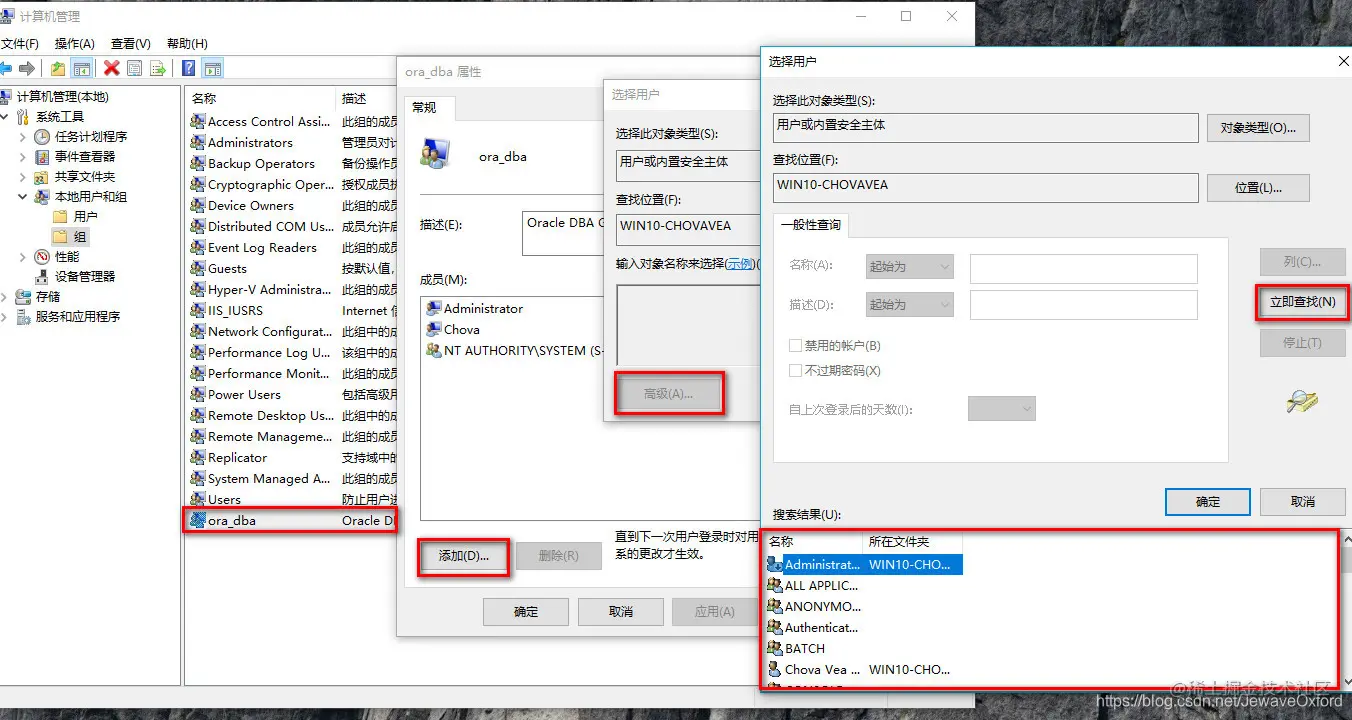Viewport: 1352px width, 720px height.
Task: Click the BATCH entry icon in search results
Action: coord(775,649)
